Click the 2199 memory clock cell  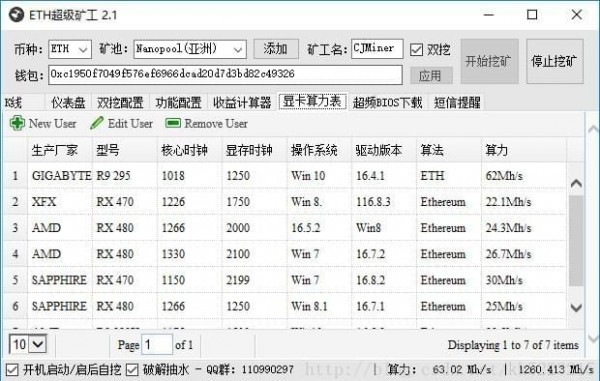tap(254, 280)
